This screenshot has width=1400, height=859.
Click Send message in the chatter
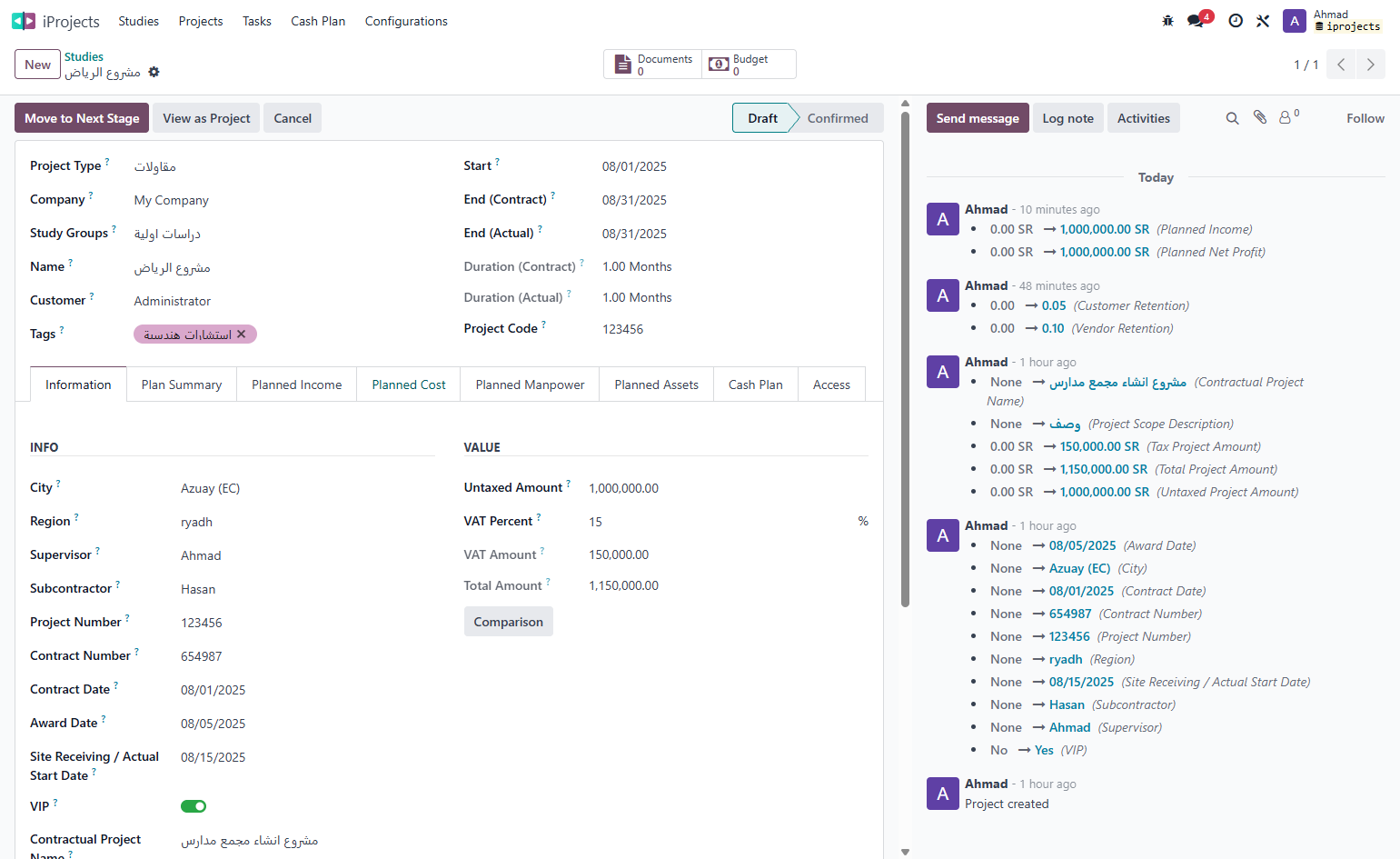tap(978, 118)
